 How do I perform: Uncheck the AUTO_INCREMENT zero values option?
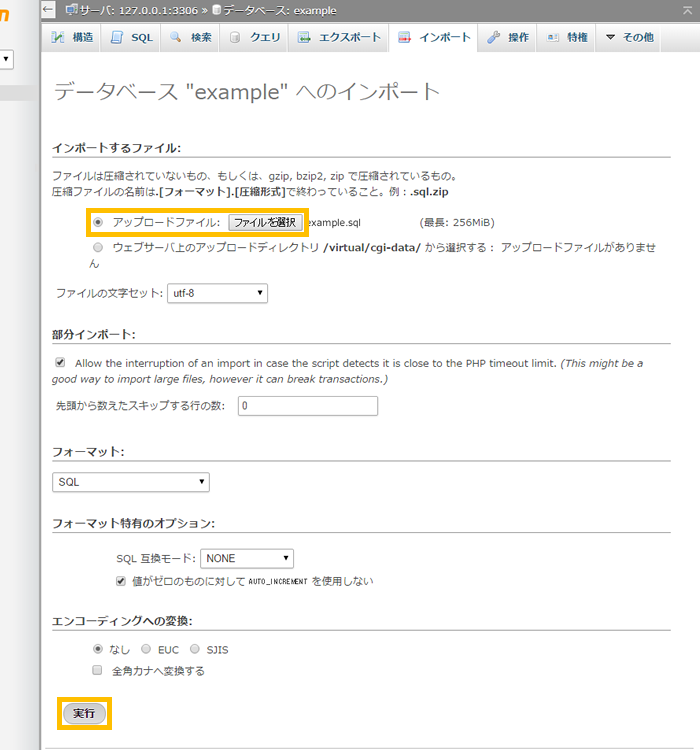click(122, 581)
